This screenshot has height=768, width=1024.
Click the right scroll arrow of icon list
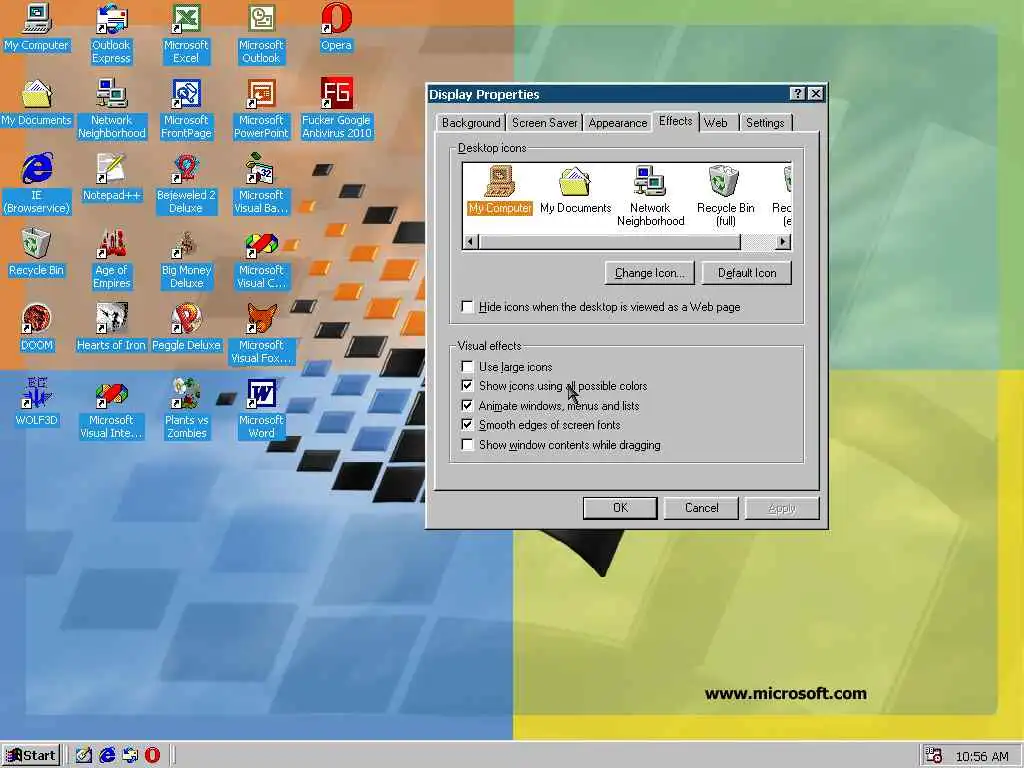(783, 242)
